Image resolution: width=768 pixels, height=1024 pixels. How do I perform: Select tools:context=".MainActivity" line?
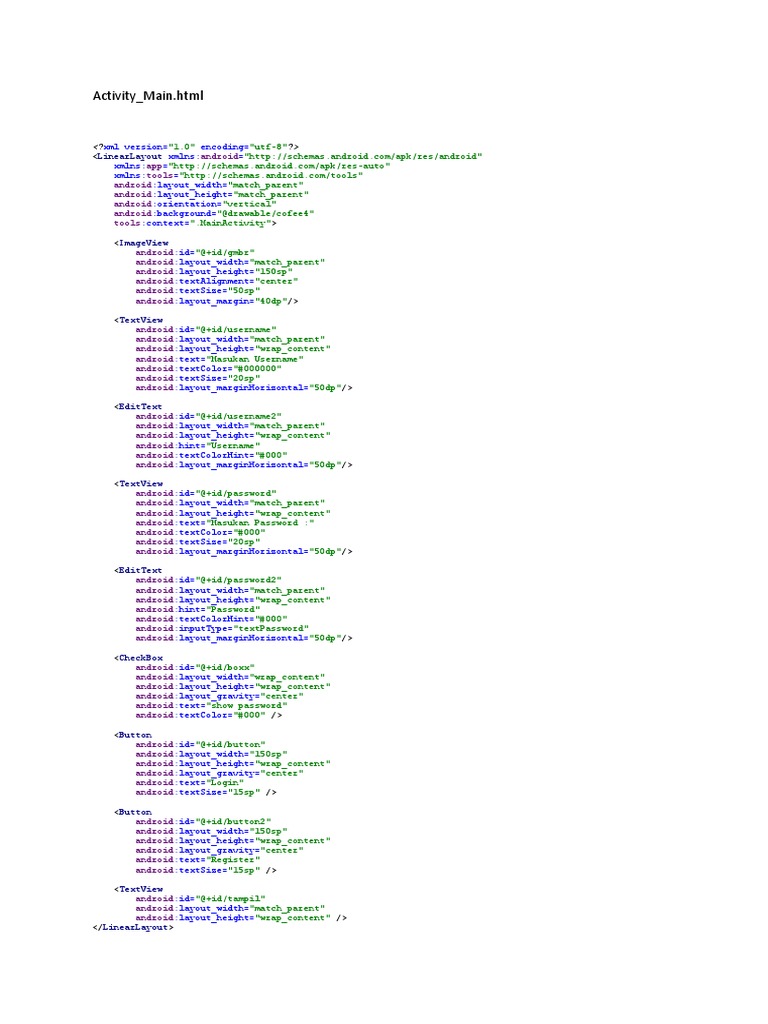[195, 223]
